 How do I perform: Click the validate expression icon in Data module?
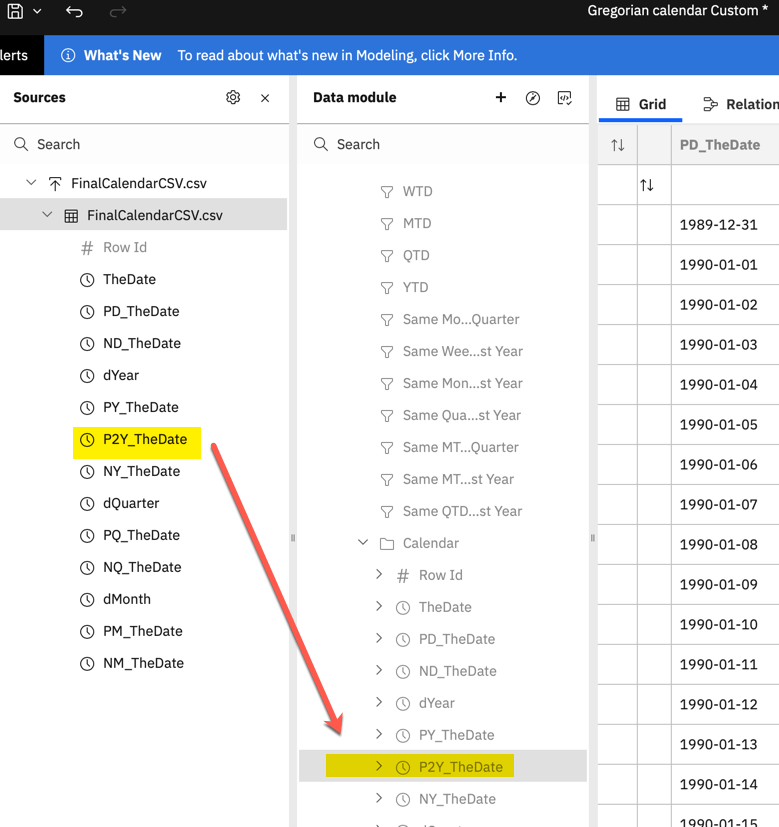point(565,98)
